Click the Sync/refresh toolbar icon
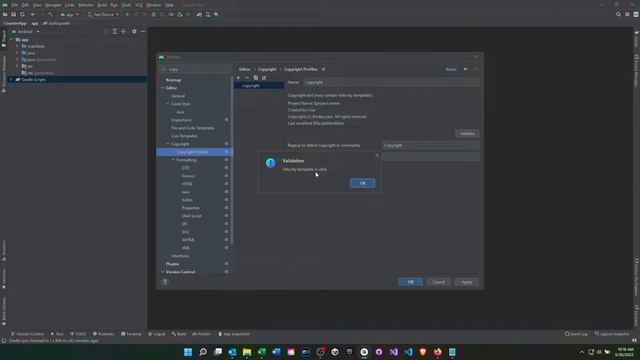640x360 pixels. (22, 15)
